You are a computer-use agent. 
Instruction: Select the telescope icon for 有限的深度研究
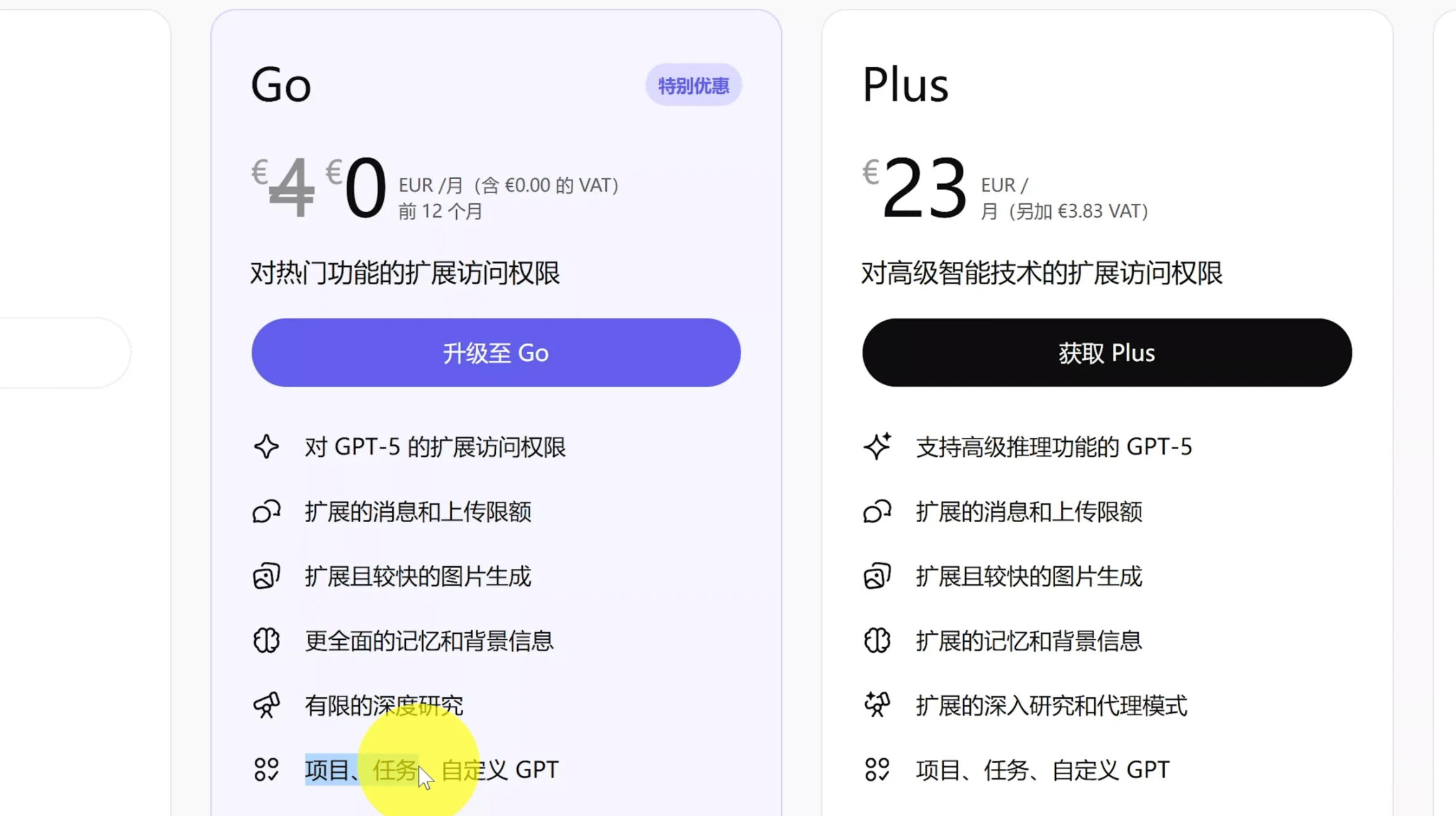(x=266, y=705)
